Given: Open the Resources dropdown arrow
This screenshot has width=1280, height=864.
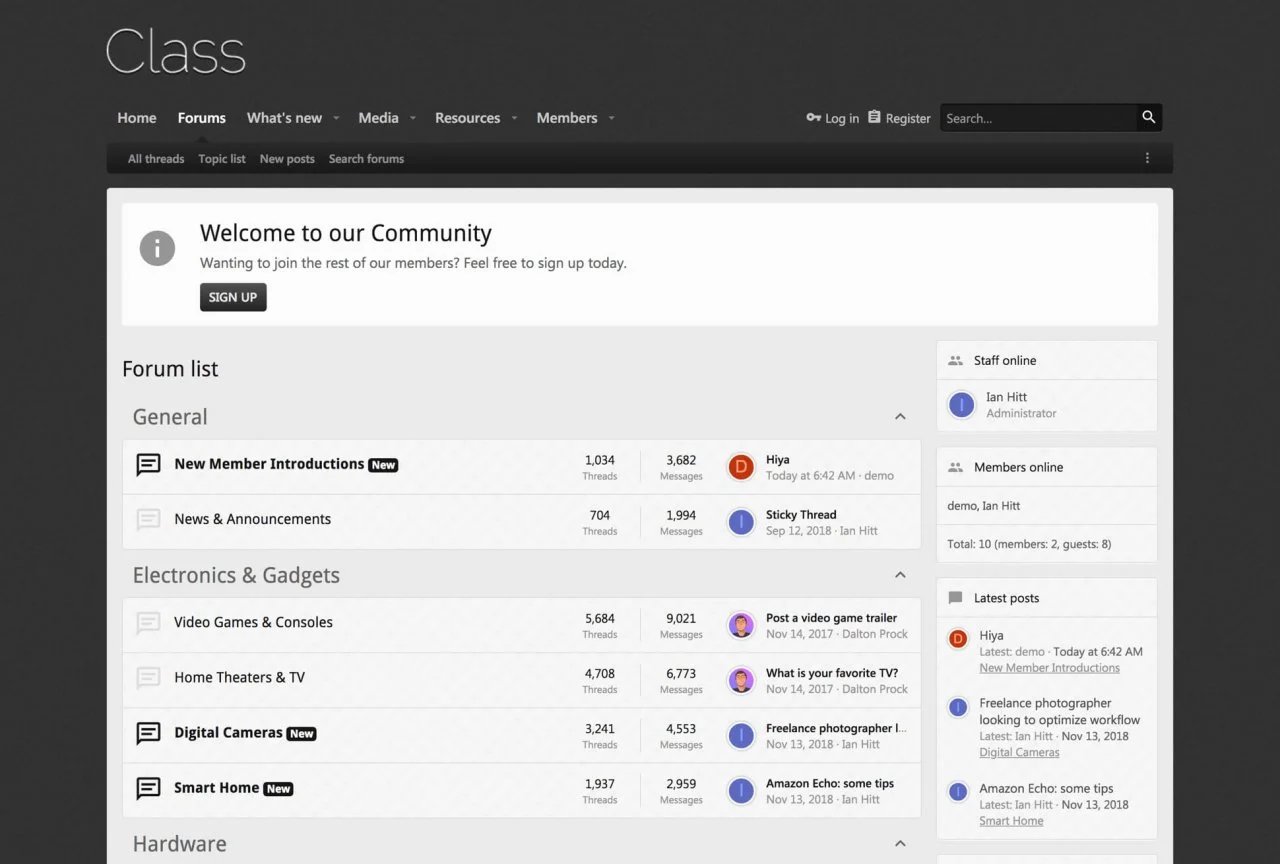Looking at the screenshot, I should (514, 118).
